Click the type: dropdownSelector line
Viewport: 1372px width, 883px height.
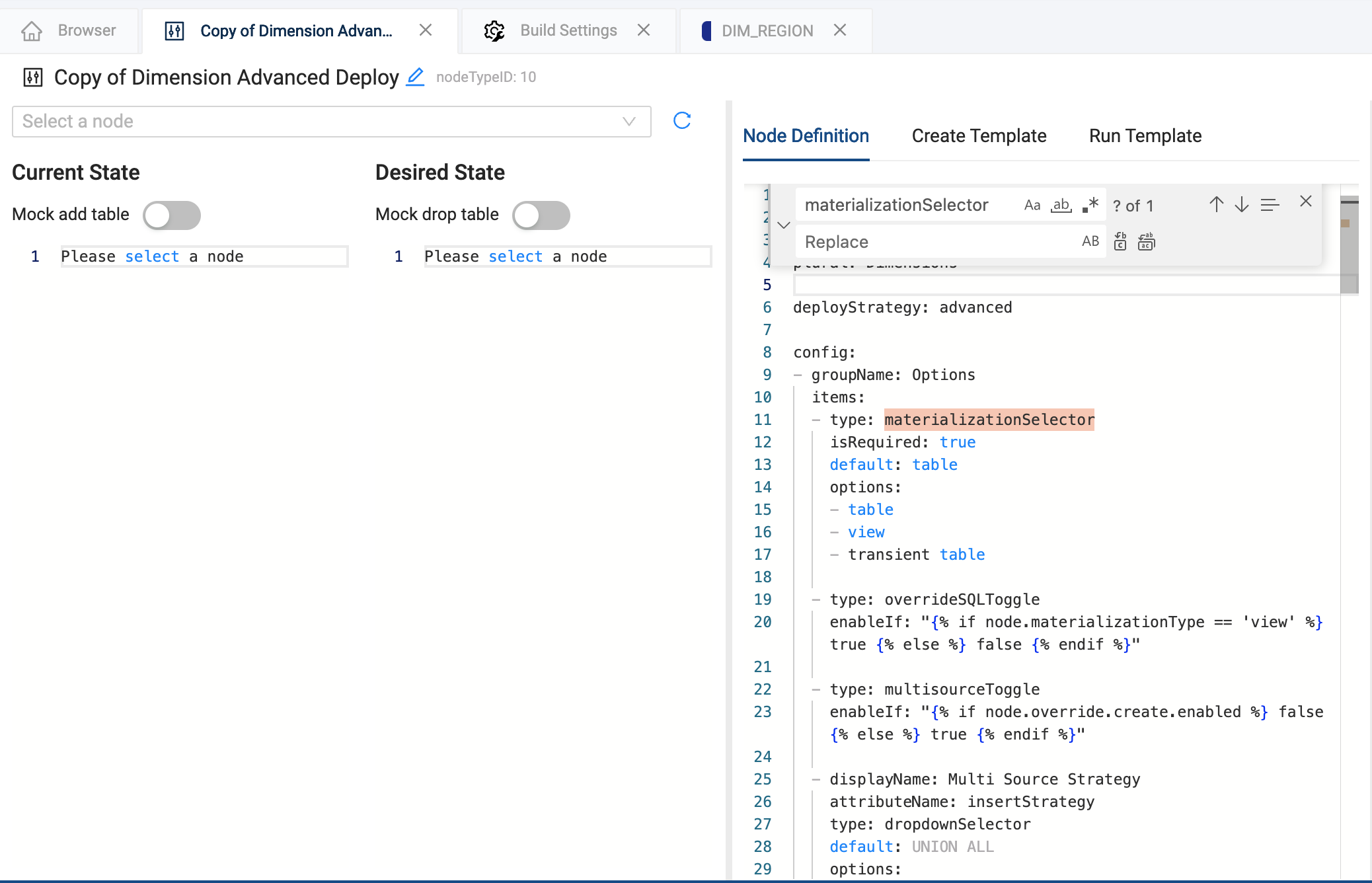(x=931, y=824)
